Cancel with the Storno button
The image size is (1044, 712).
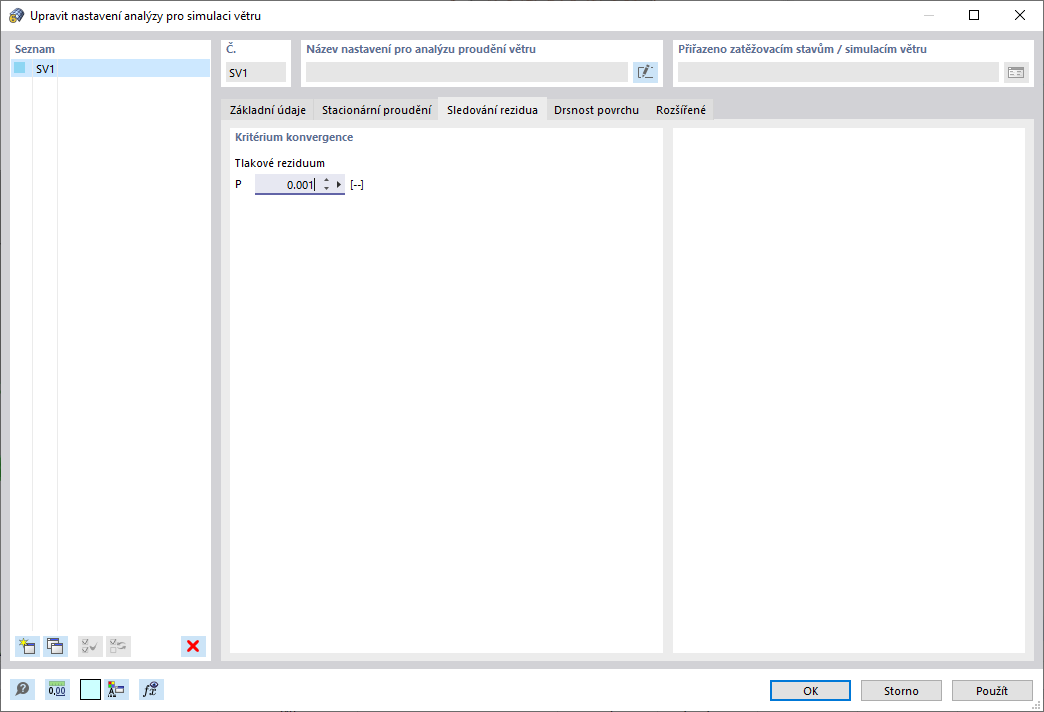[901, 691]
